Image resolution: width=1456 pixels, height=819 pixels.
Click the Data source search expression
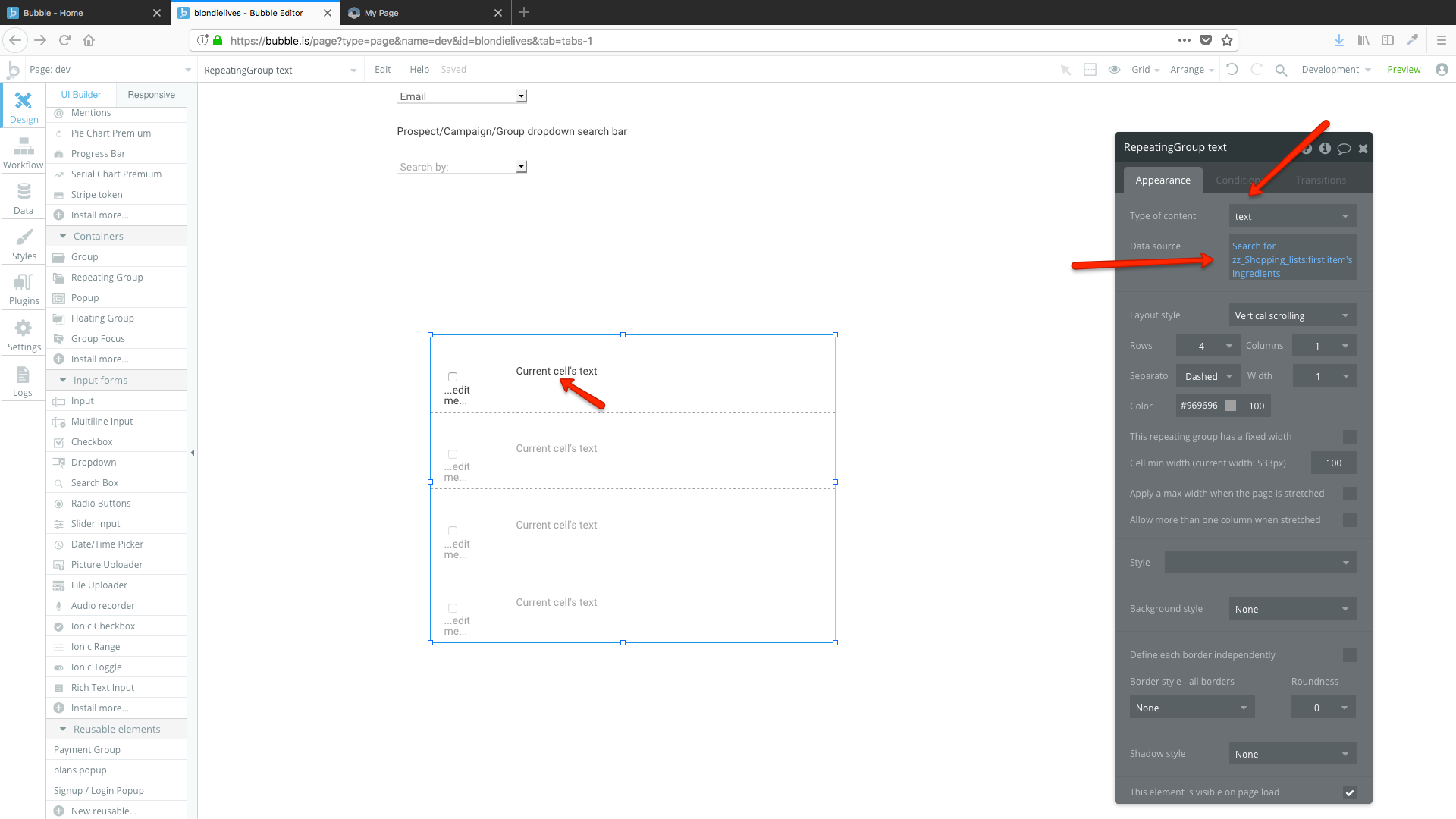[x=1291, y=259]
